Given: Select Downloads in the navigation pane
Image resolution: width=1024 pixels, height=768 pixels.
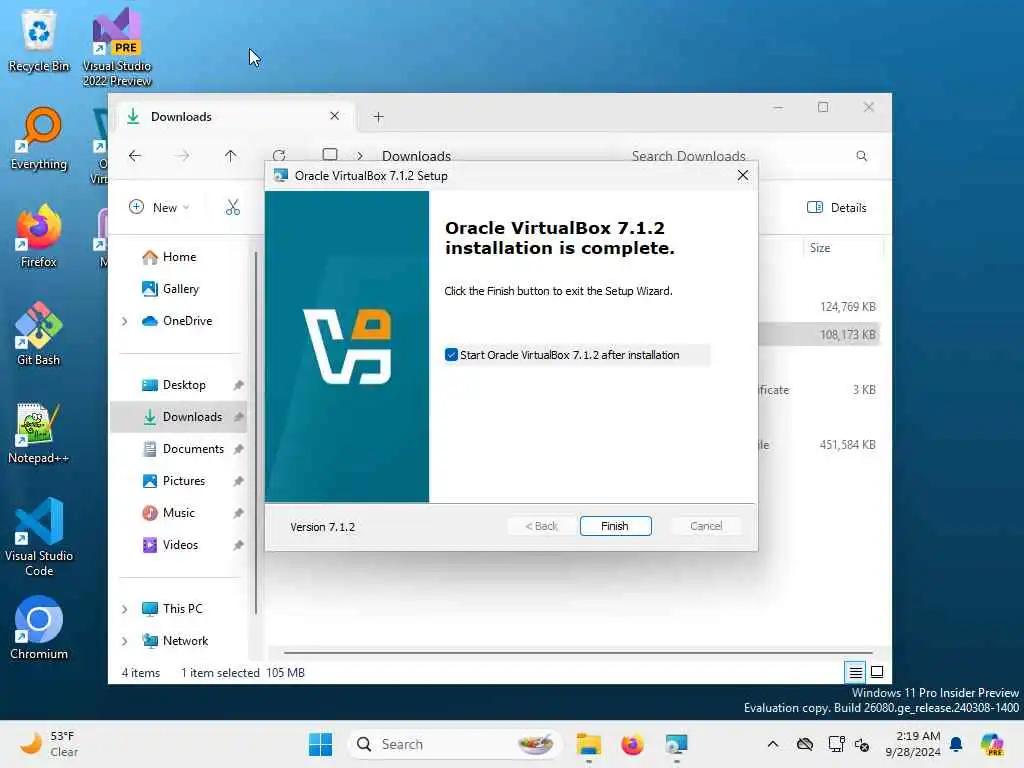Looking at the screenshot, I should coord(178,417).
